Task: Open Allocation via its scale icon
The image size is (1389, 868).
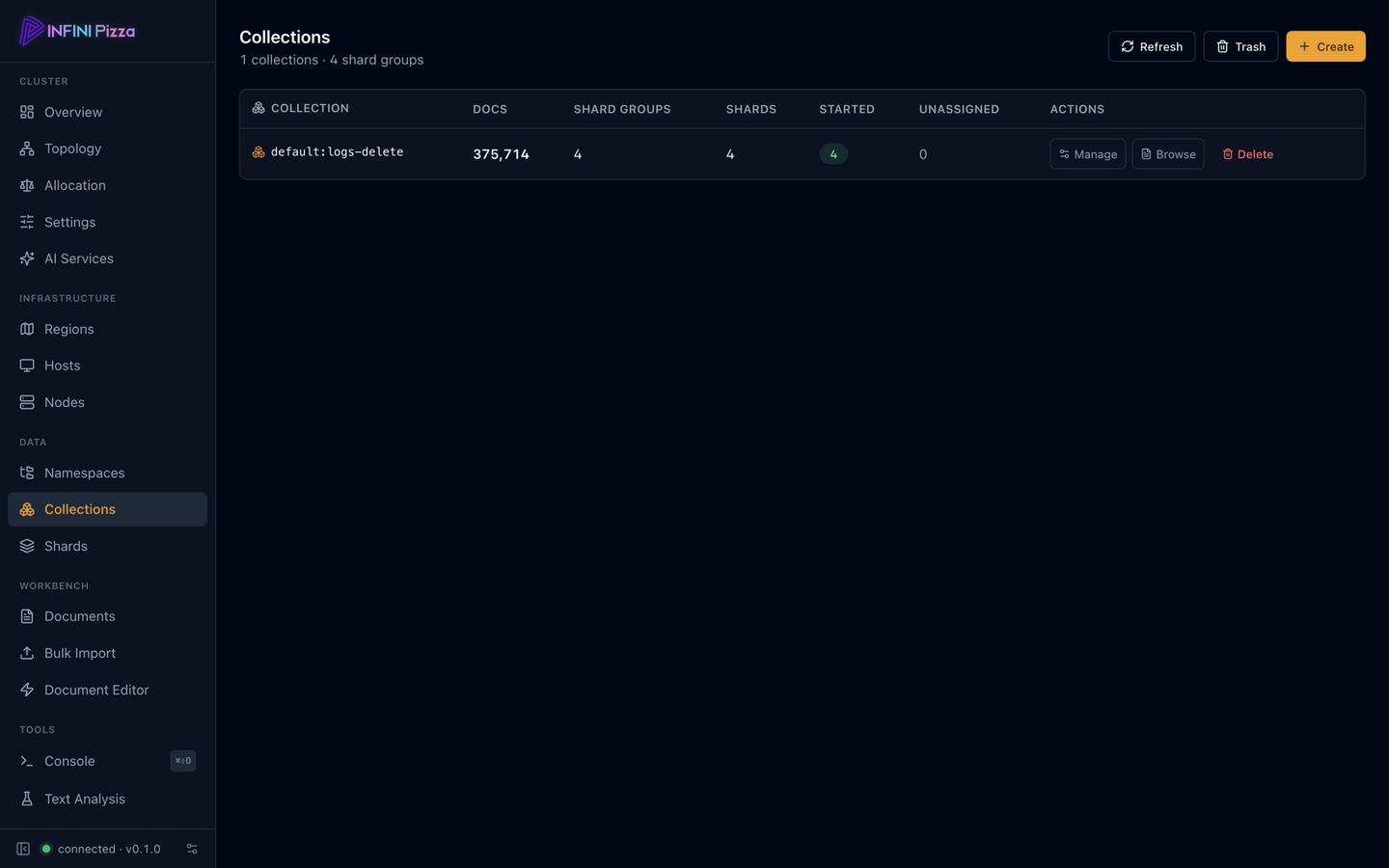Action: (27, 185)
